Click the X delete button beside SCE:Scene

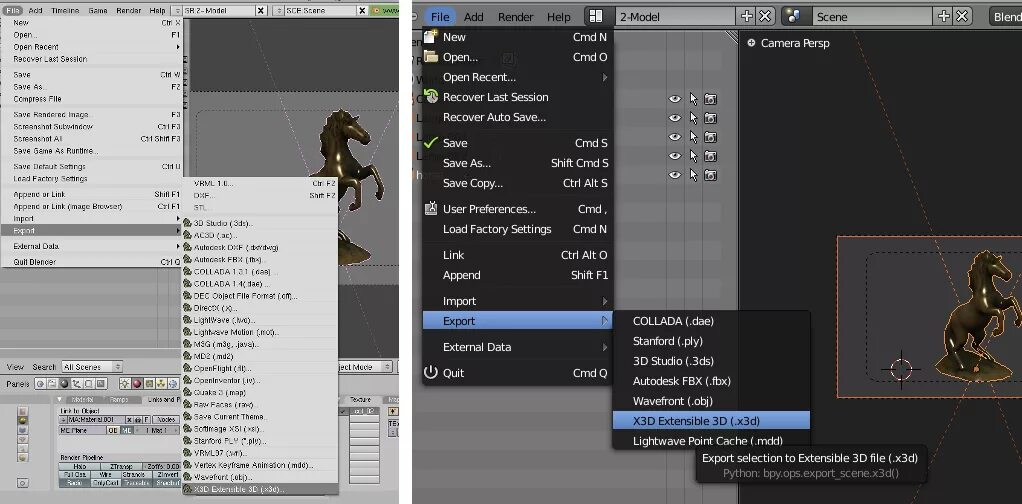[362, 10]
